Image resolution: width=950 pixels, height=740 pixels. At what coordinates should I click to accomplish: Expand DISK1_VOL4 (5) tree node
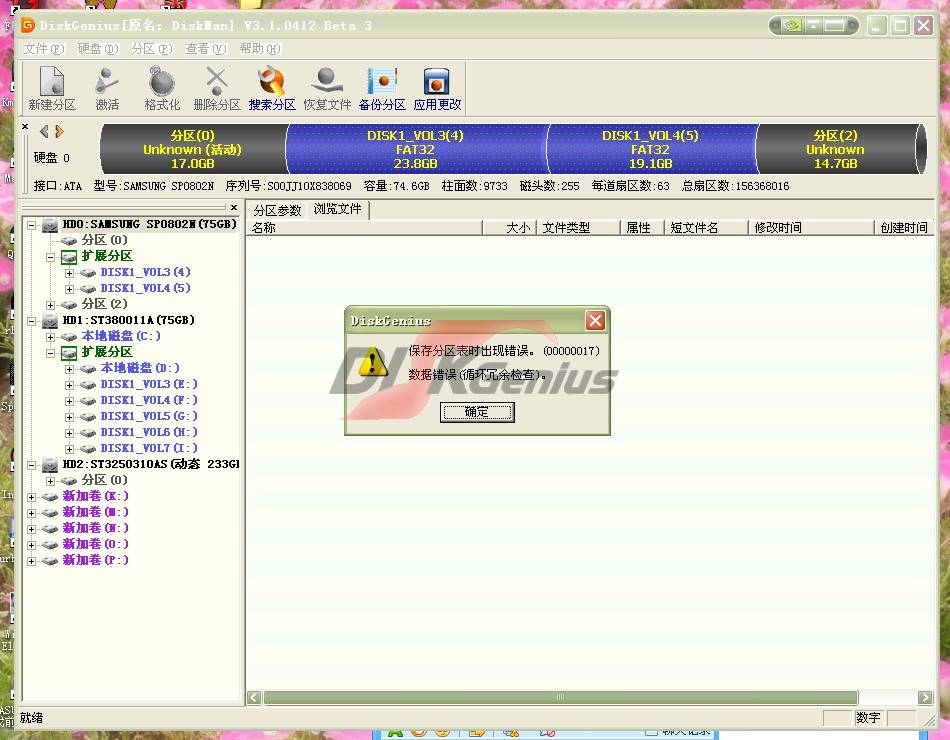[x=70, y=289]
